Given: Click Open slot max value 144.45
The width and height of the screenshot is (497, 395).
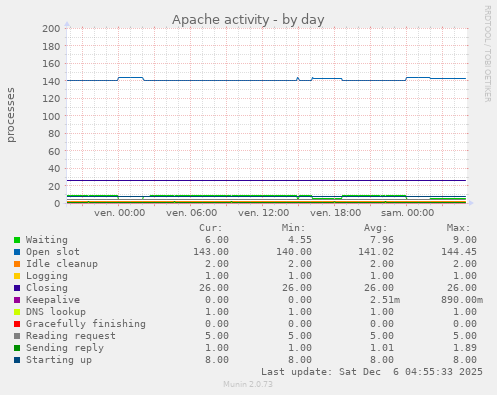Looking at the screenshot, I should (x=459, y=252).
